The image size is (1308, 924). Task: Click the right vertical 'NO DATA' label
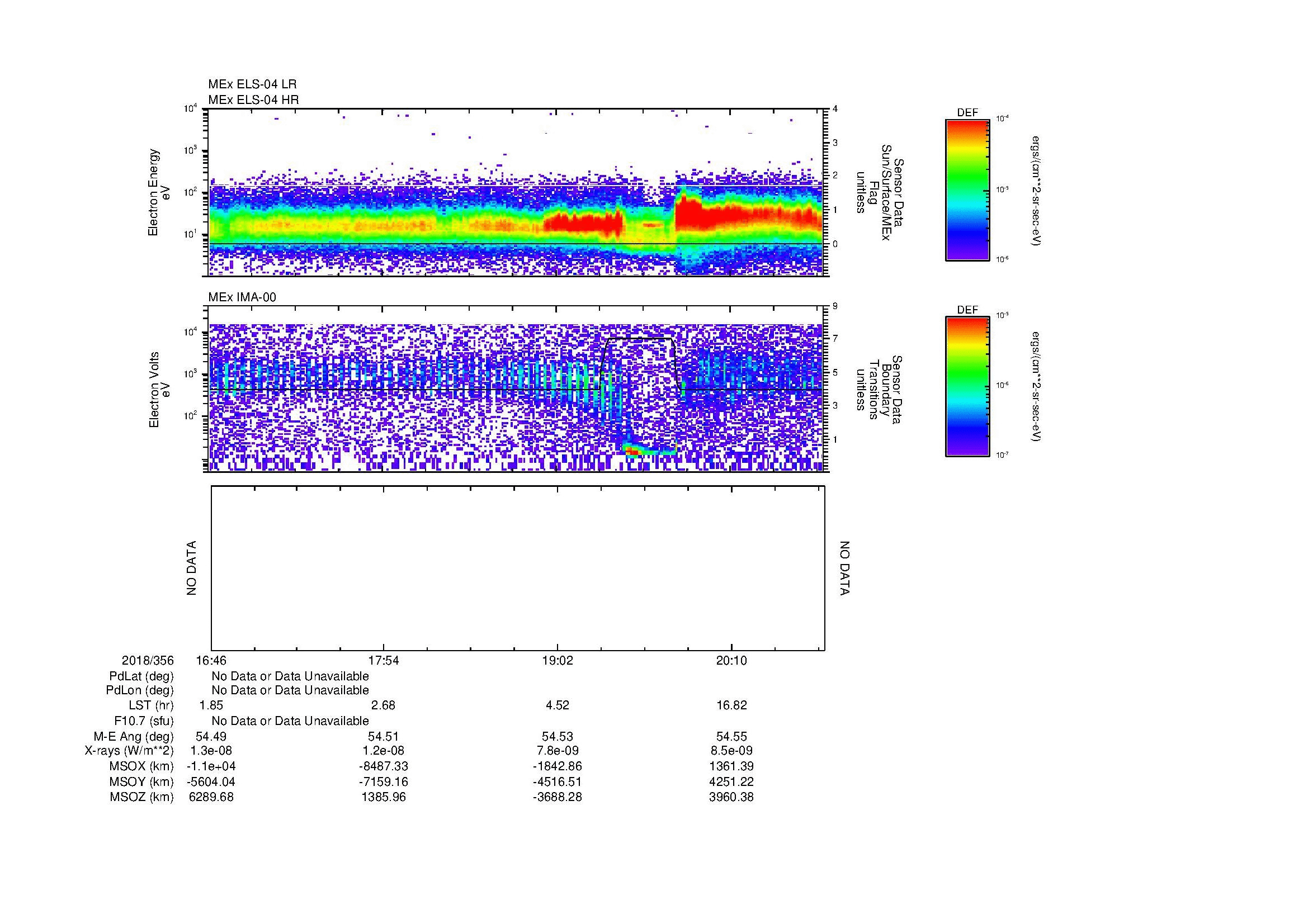tap(844, 568)
